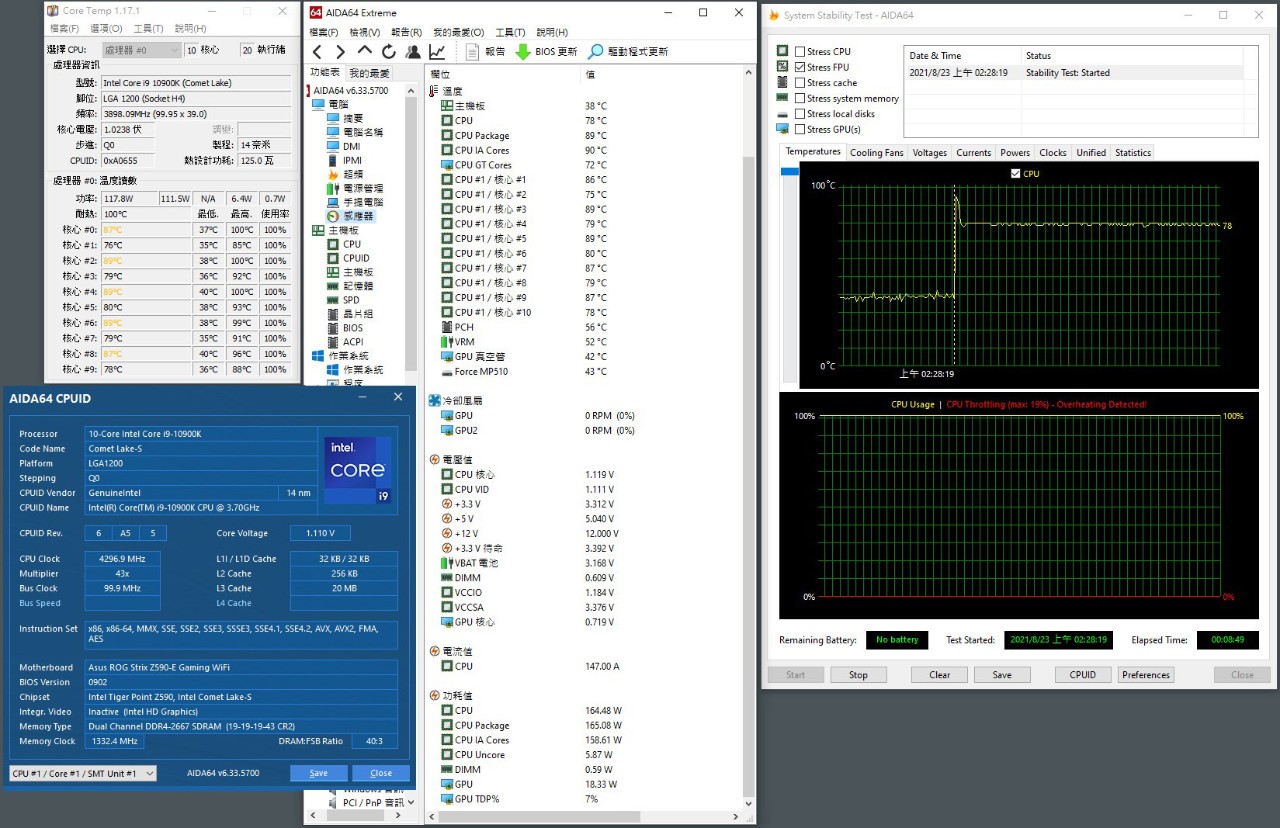This screenshot has width=1280, height=828.
Task: Click the CPUID button in Stability Test
Action: point(1083,675)
